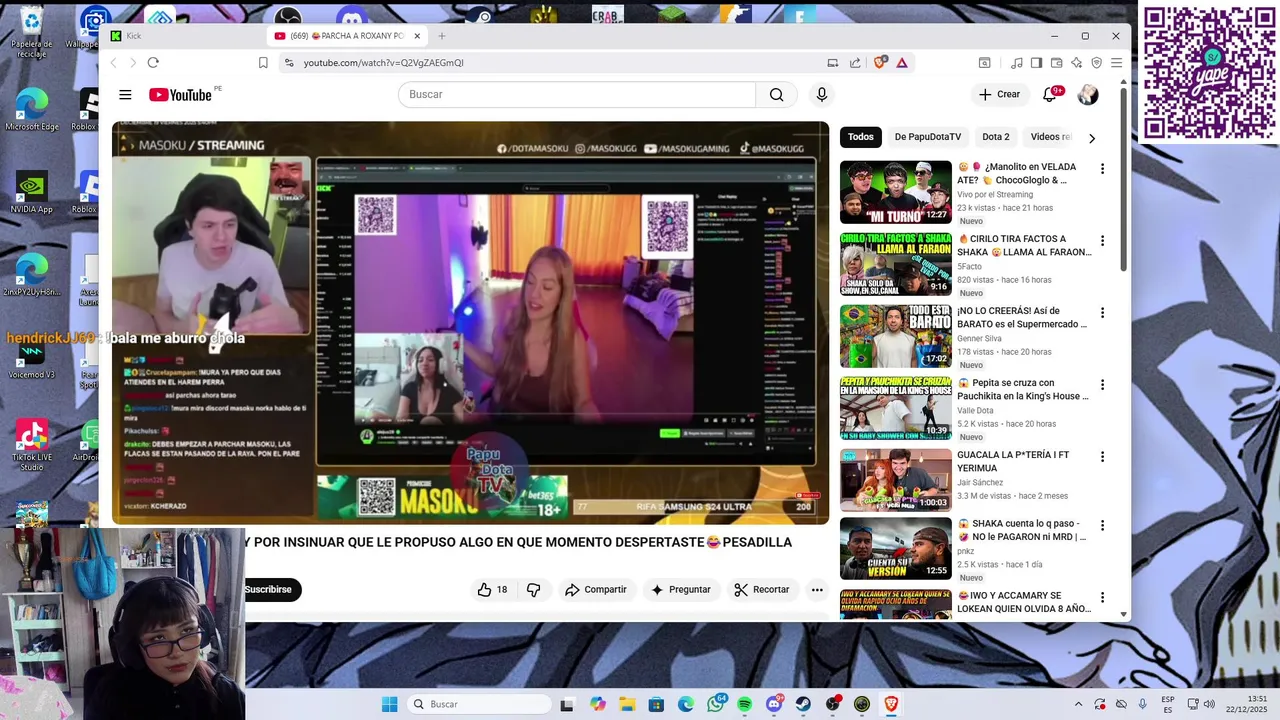Play the MI TURNO thumbnail video

click(x=896, y=192)
